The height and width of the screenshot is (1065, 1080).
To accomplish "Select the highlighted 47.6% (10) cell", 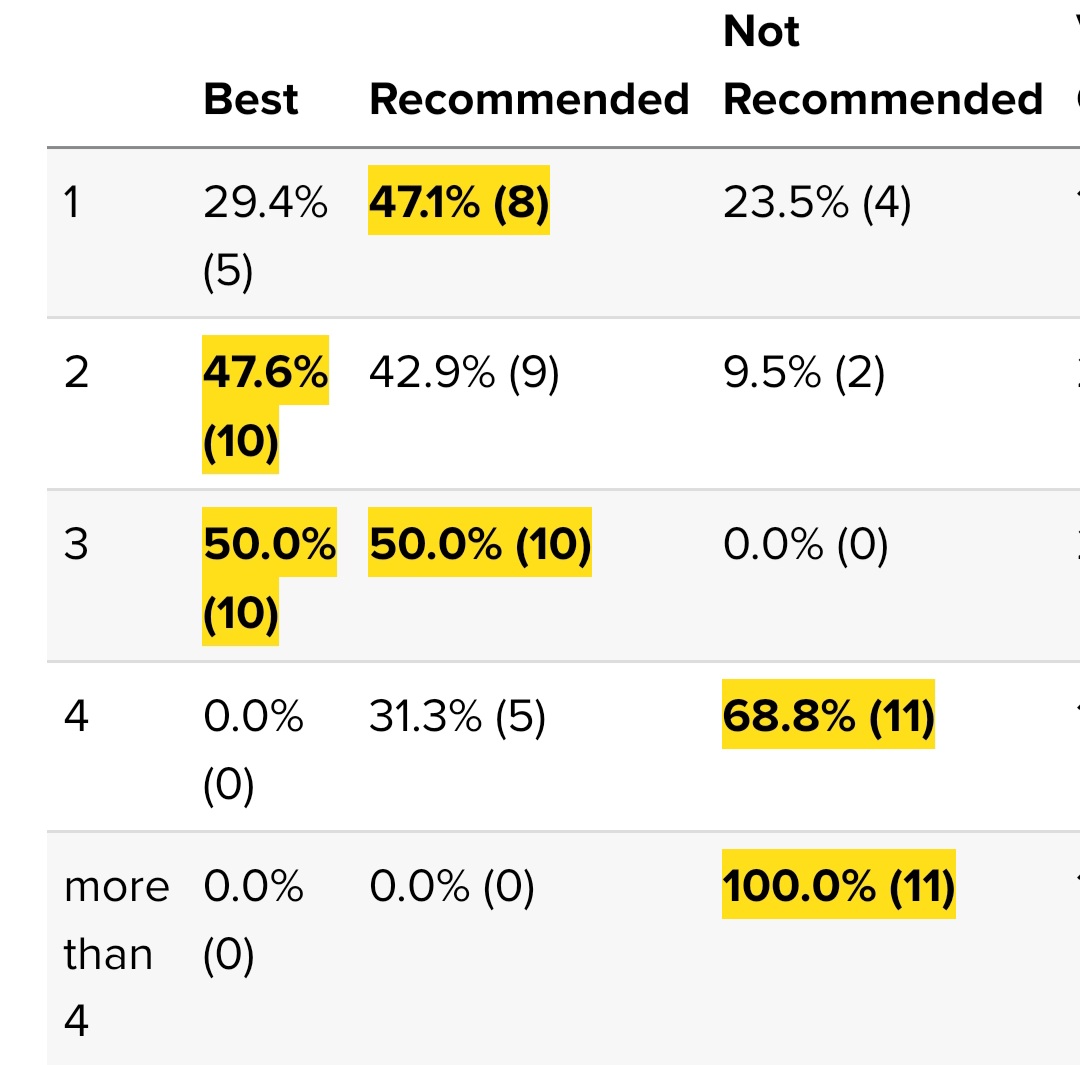I will pyautogui.click(x=265, y=405).
